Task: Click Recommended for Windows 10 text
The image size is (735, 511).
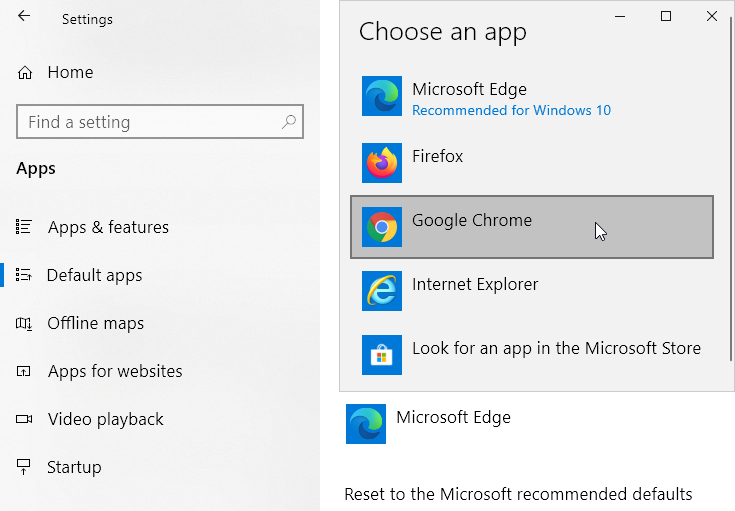Action: point(511,110)
